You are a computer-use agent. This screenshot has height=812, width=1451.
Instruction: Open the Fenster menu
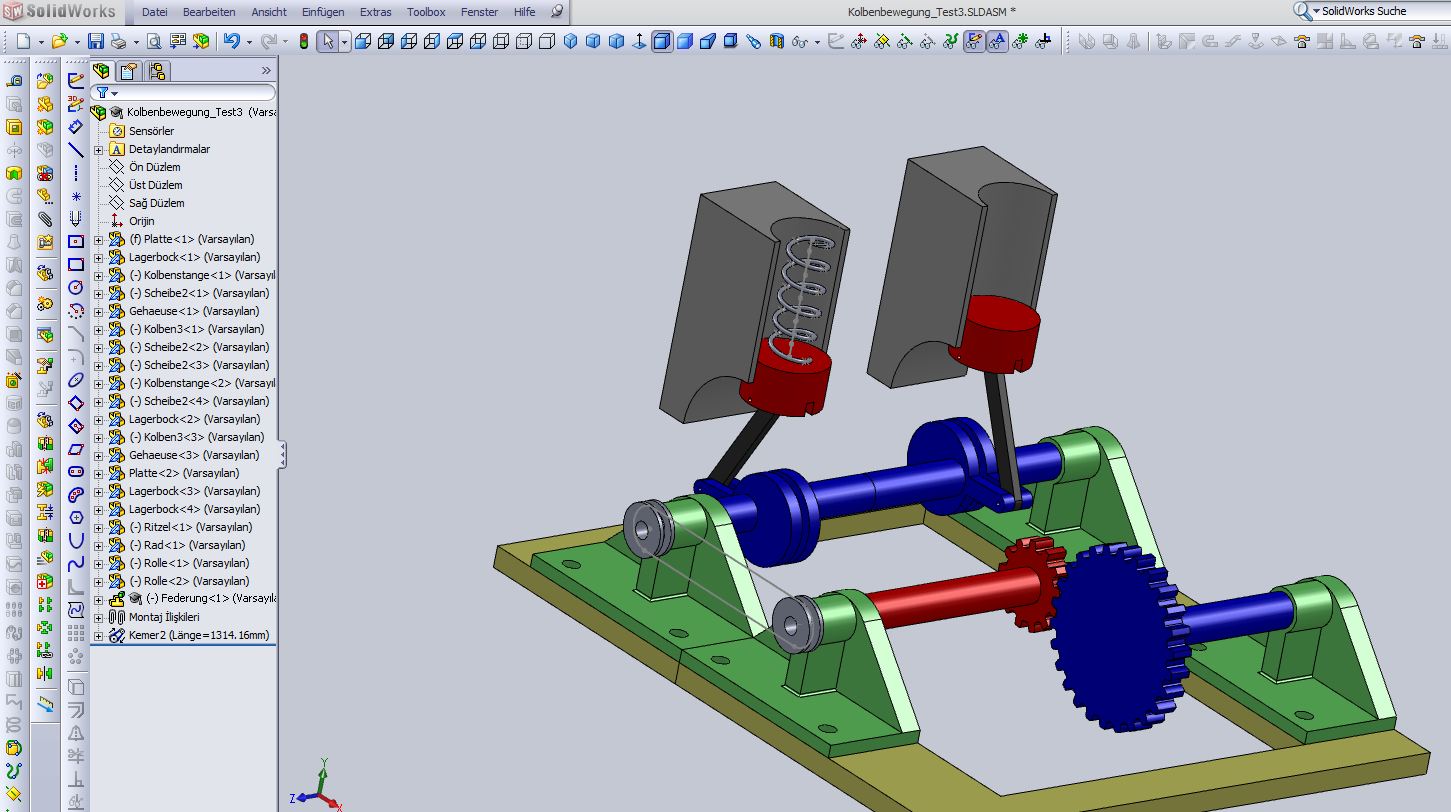tap(480, 12)
